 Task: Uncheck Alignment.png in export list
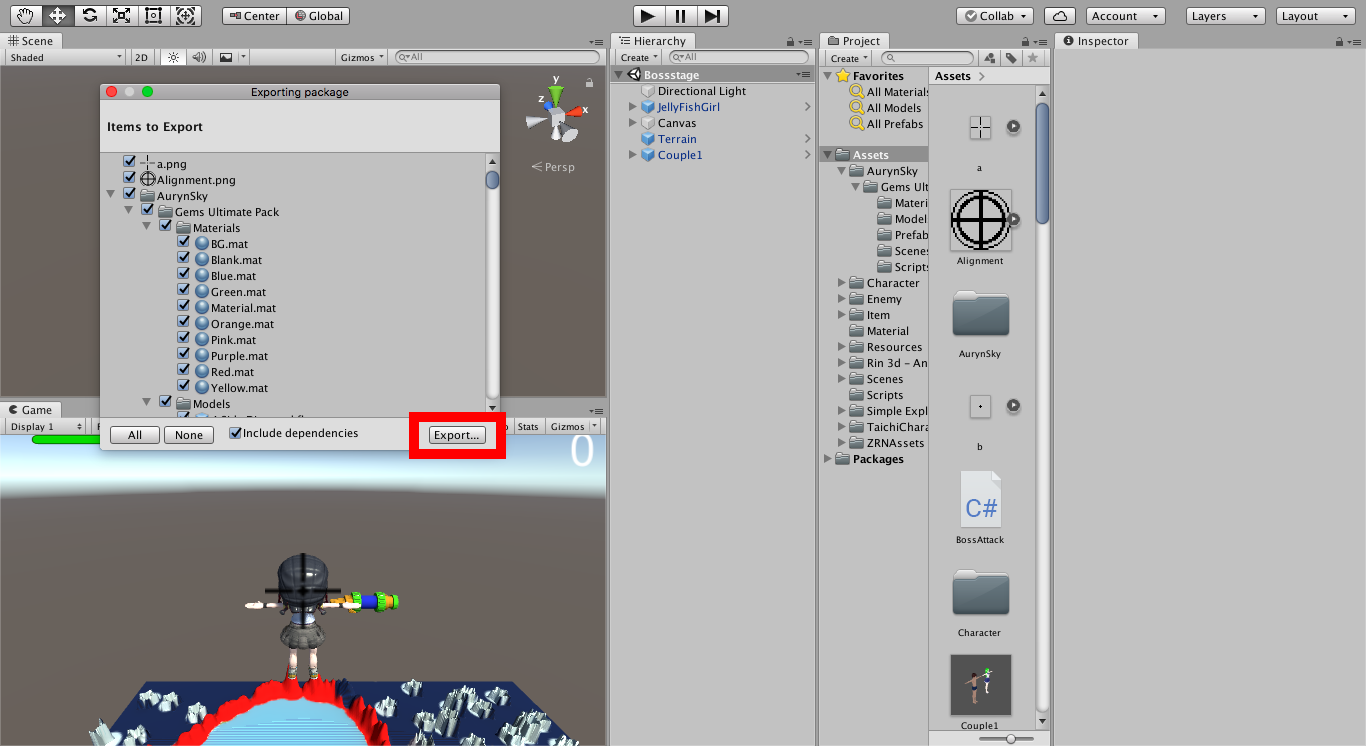pos(129,177)
